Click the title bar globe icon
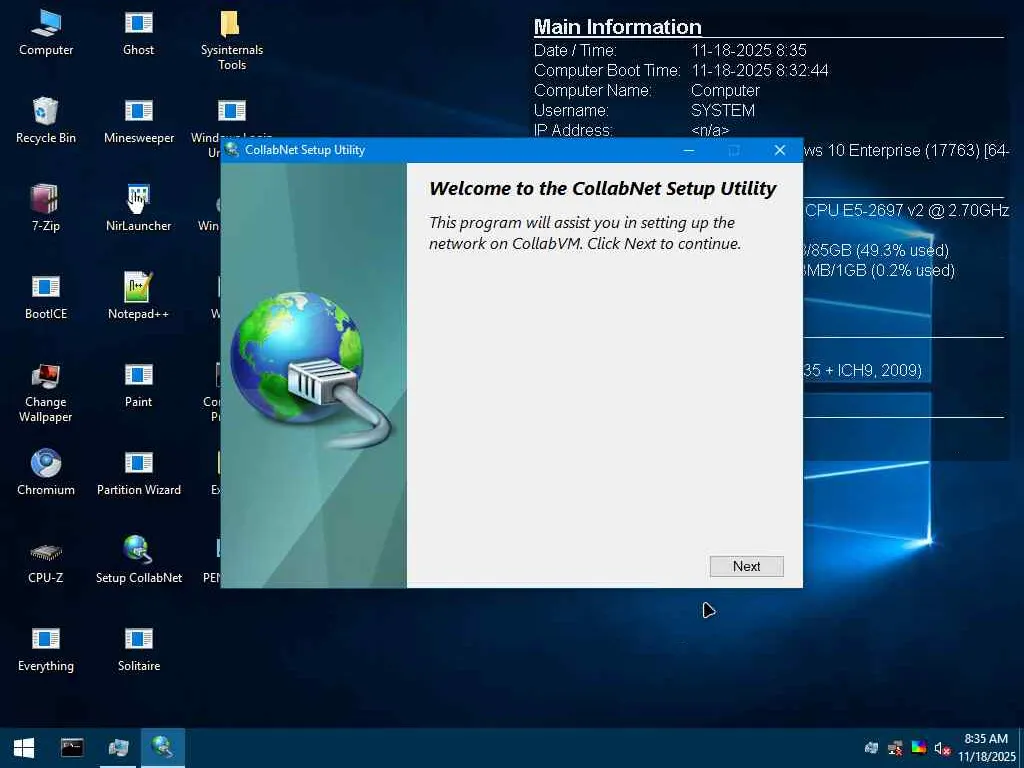 pyautogui.click(x=231, y=150)
